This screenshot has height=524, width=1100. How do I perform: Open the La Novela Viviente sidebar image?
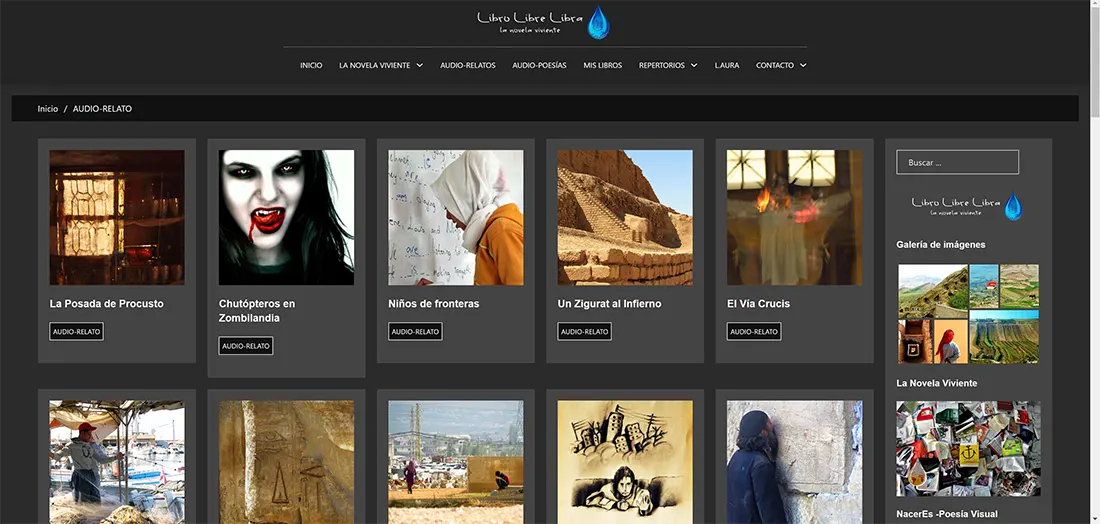968,448
